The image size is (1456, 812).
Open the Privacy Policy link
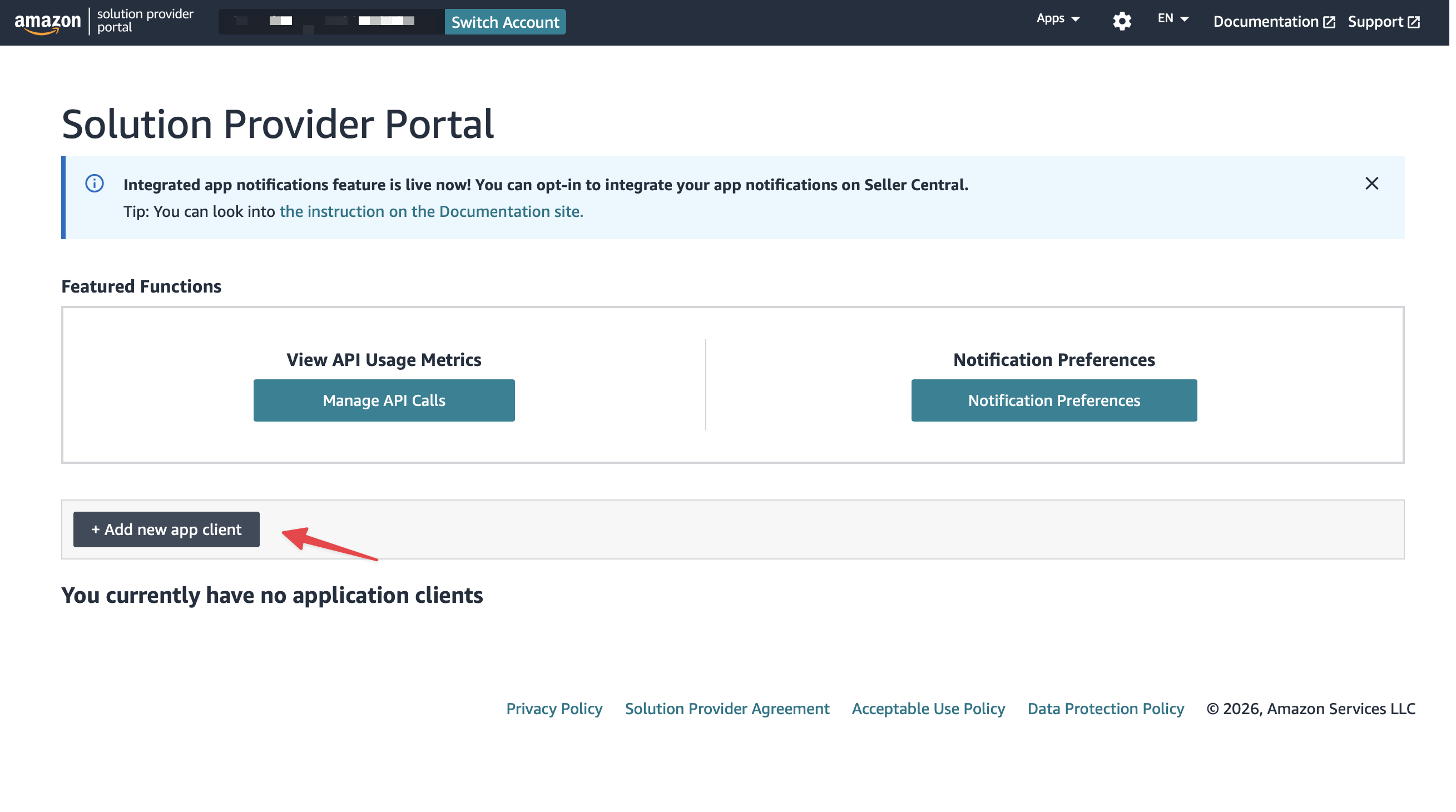pyautogui.click(x=554, y=709)
